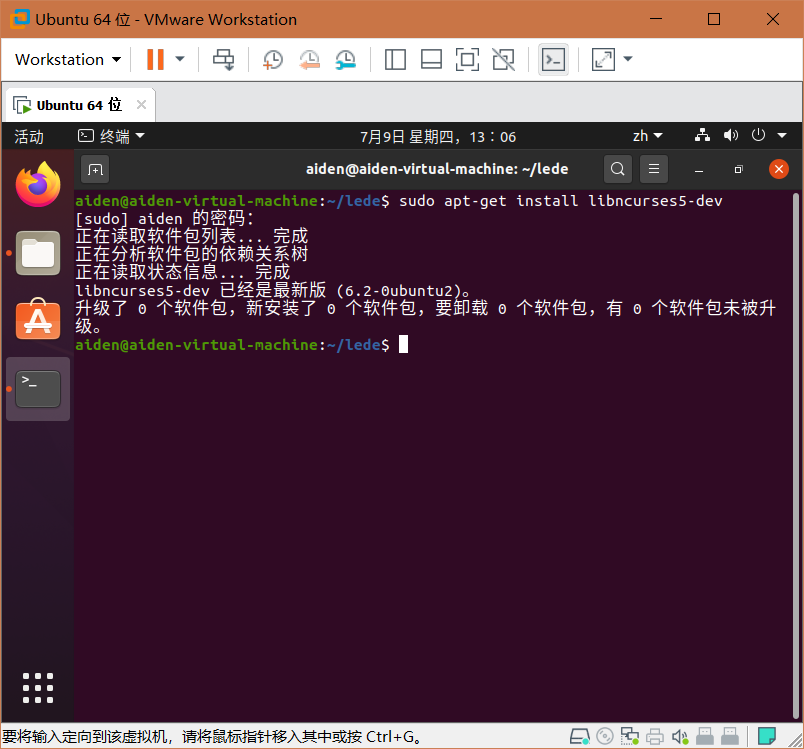This screenshot has width=804, height=749.
Task: Open the terminal search
Action: (617, 168)
